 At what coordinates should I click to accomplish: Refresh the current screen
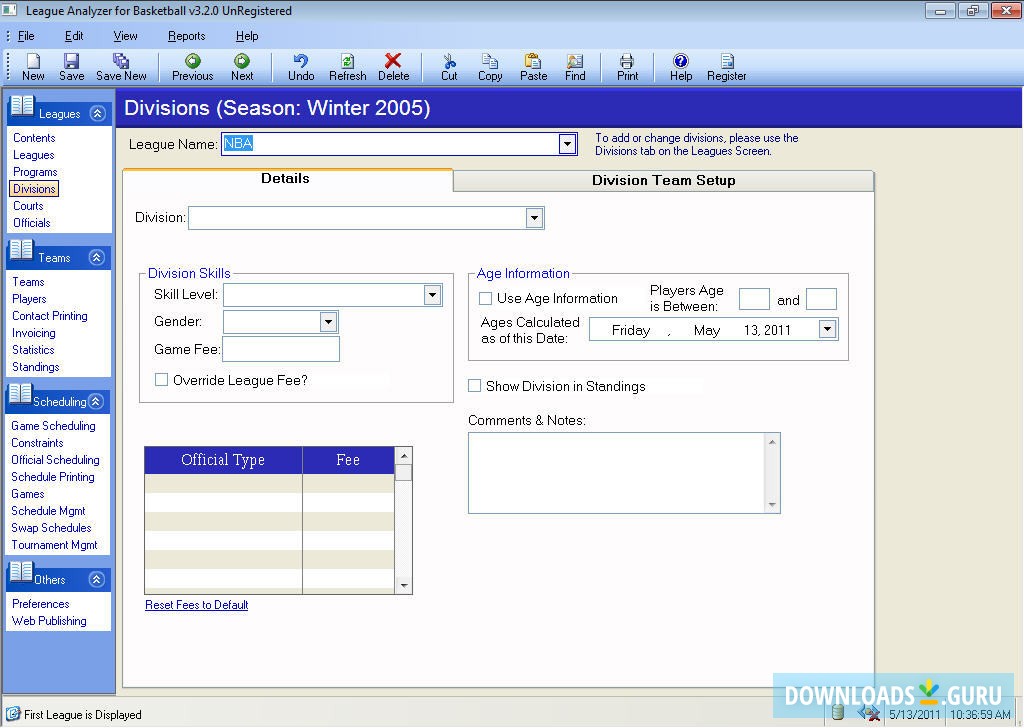pyautogui.click(x=347, y=61)
